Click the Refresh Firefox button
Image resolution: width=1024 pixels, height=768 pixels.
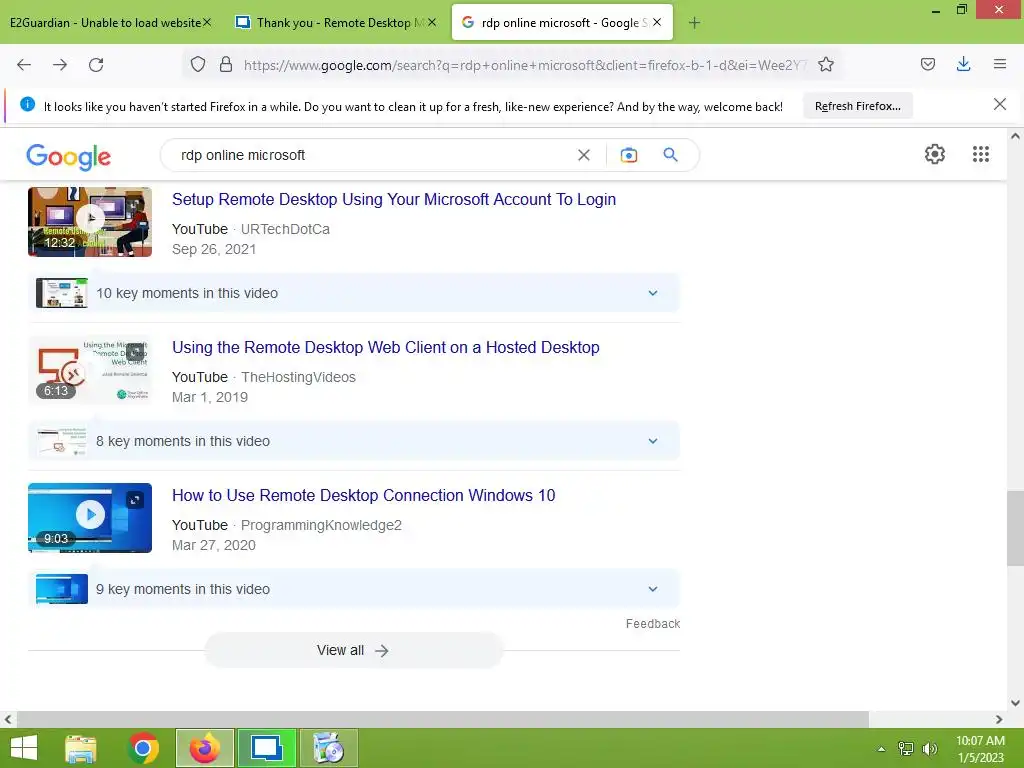point(857,106)
